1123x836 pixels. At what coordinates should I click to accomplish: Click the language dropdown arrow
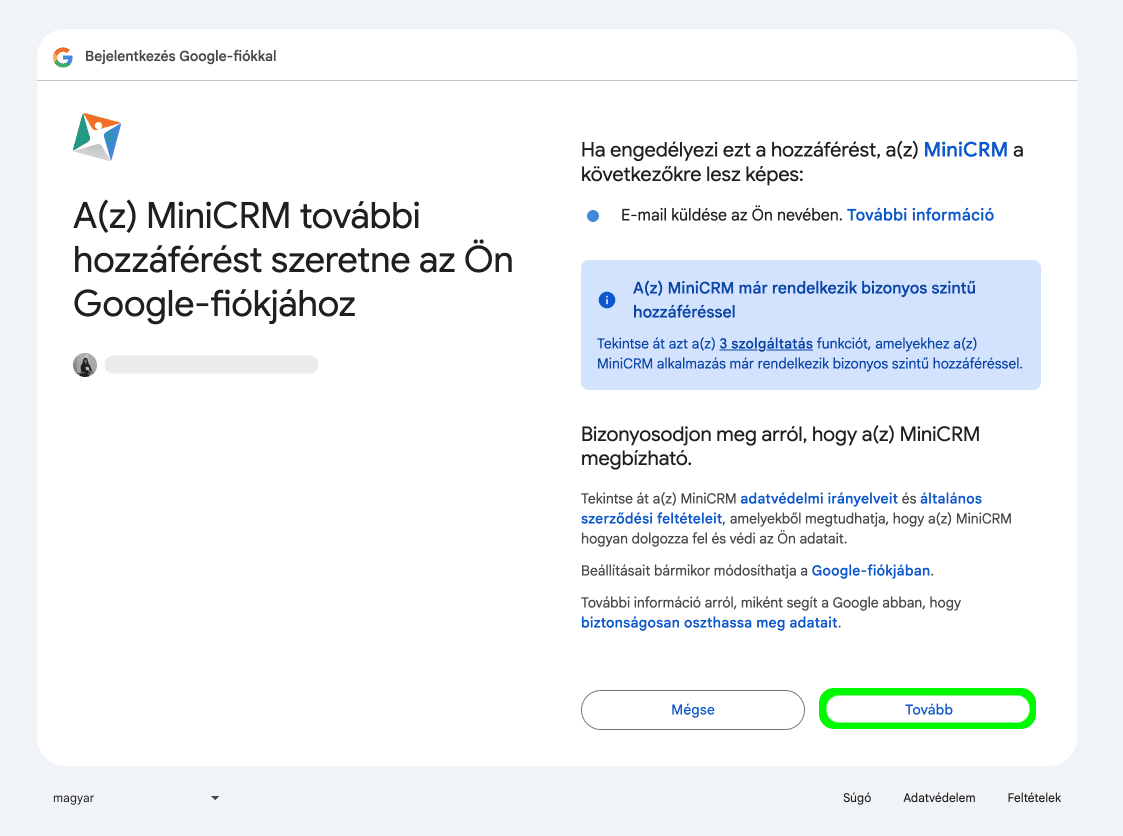pyautogui.click(x=215, y=798)
